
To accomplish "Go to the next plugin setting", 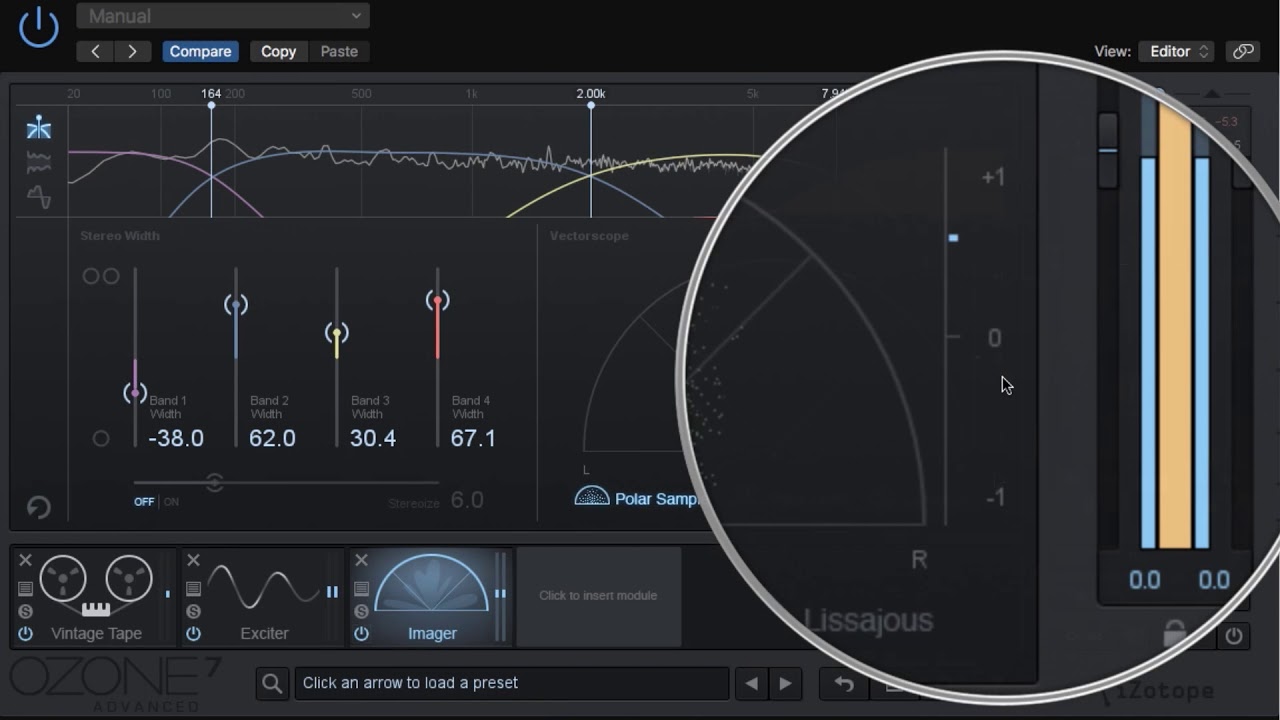I will click(x=132, y=51).
